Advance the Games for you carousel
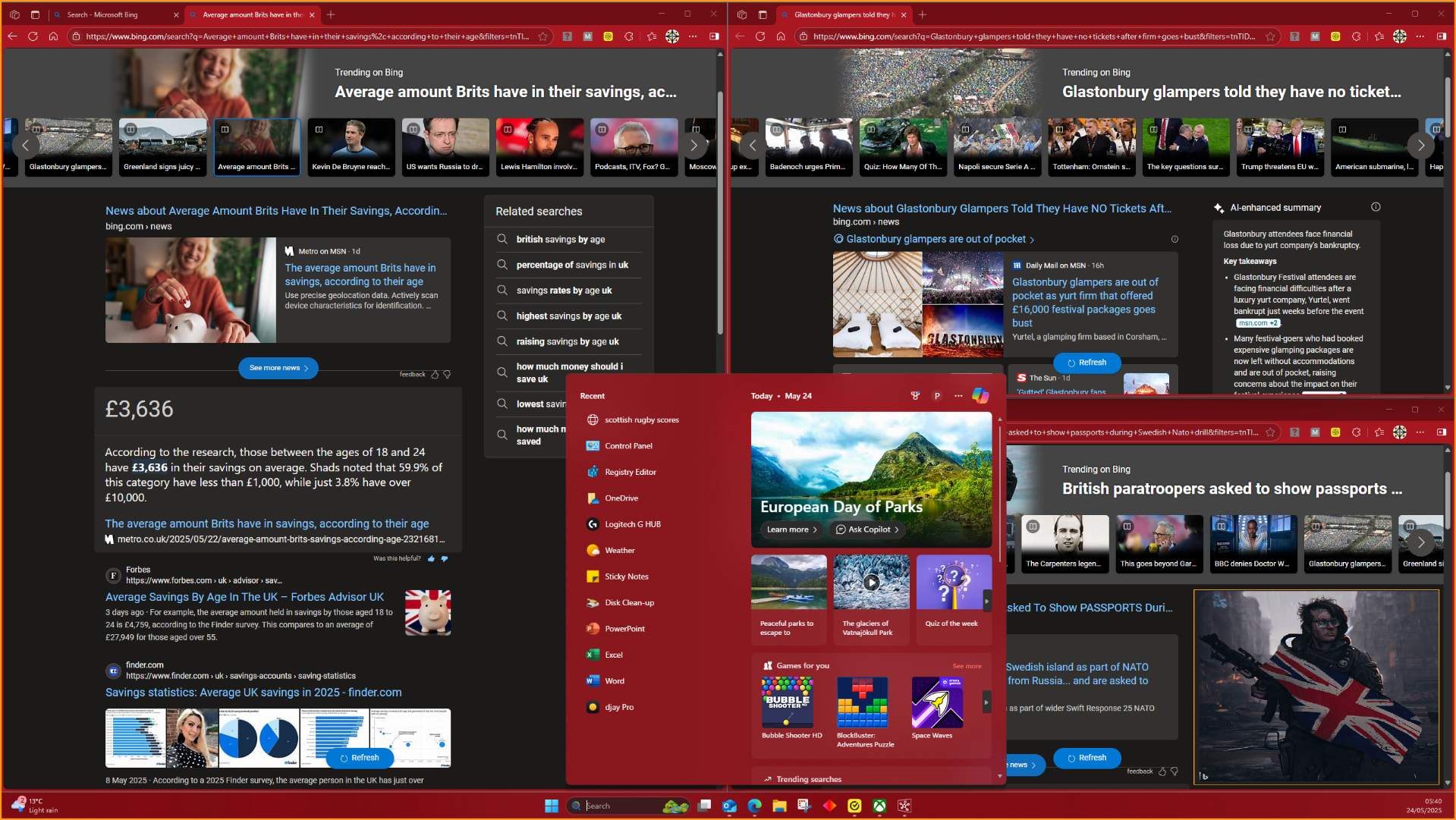 click(986, 702)
